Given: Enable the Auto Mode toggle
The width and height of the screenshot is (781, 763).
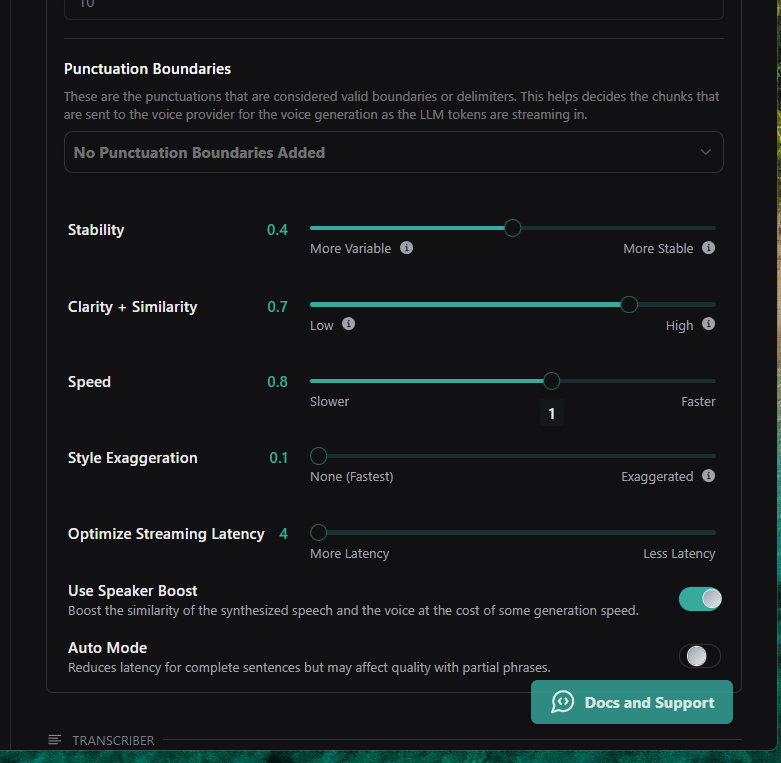Looking at the screenshot, I should [700, 656].
